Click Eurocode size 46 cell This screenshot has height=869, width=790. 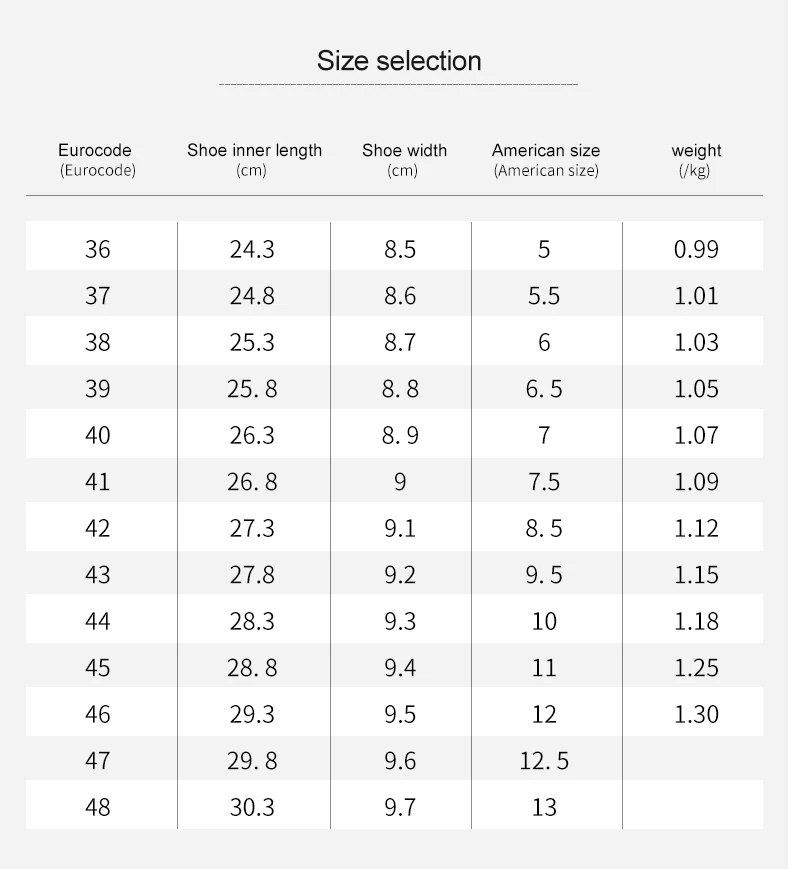[x=98, y=714]
